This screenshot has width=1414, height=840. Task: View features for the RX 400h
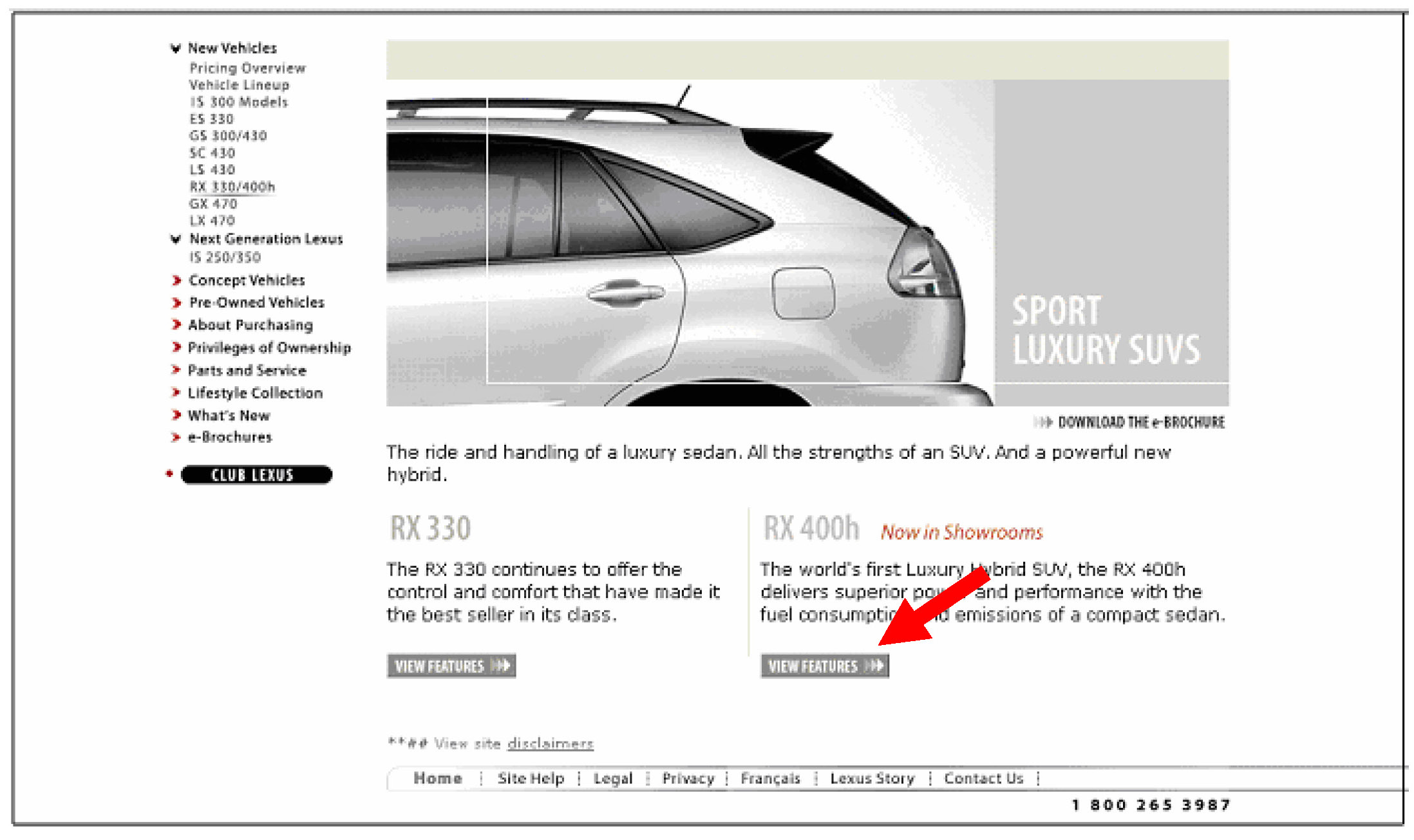[825, 666]
